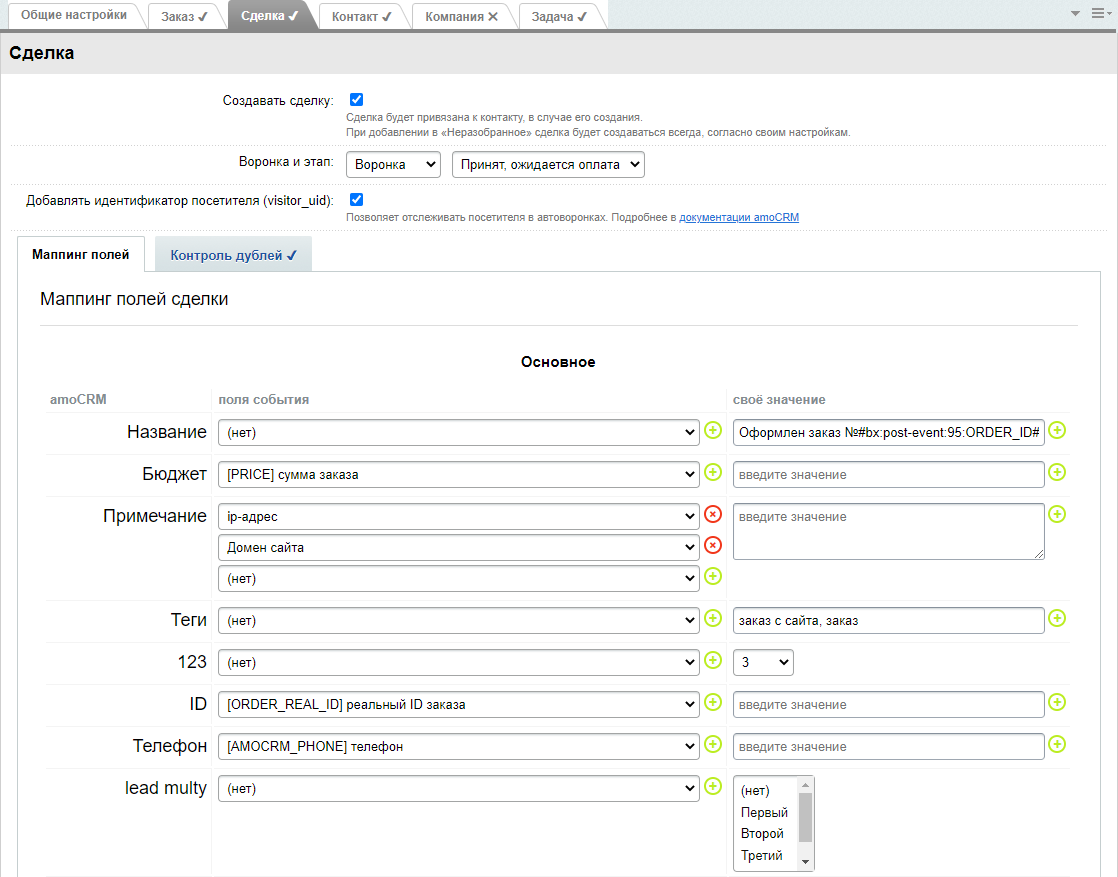Open the 123 field value dropdown
Screen dimensions: 1118x877
tap(763, 662)
